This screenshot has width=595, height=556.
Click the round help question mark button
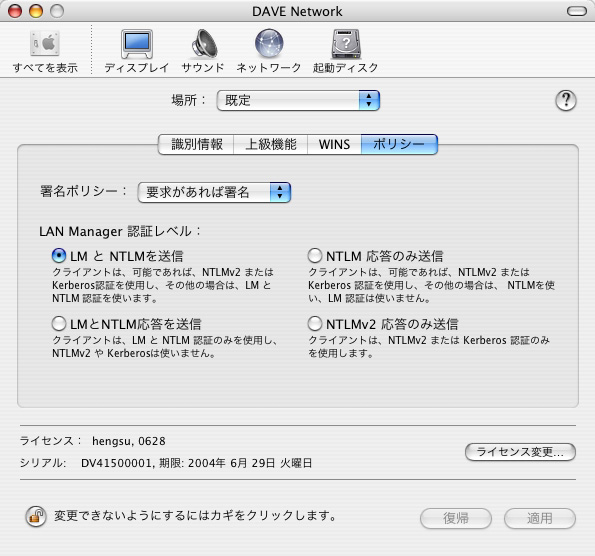[566, 101]
